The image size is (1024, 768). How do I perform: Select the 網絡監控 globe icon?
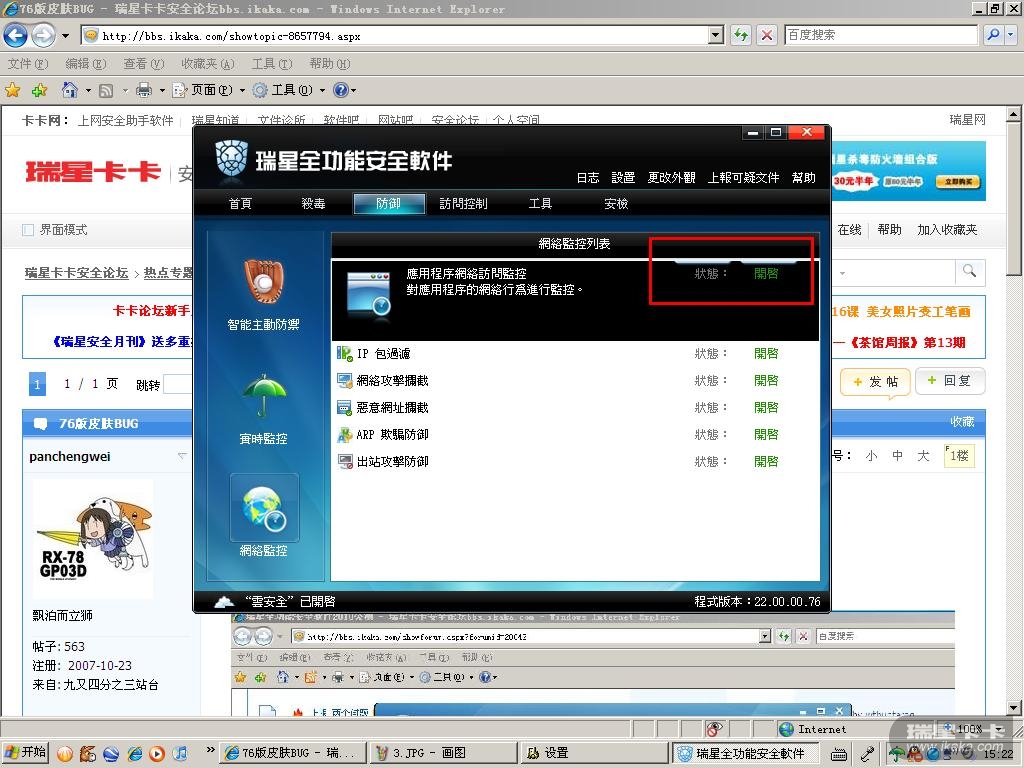pyautogui.click(x=264, y=508)
